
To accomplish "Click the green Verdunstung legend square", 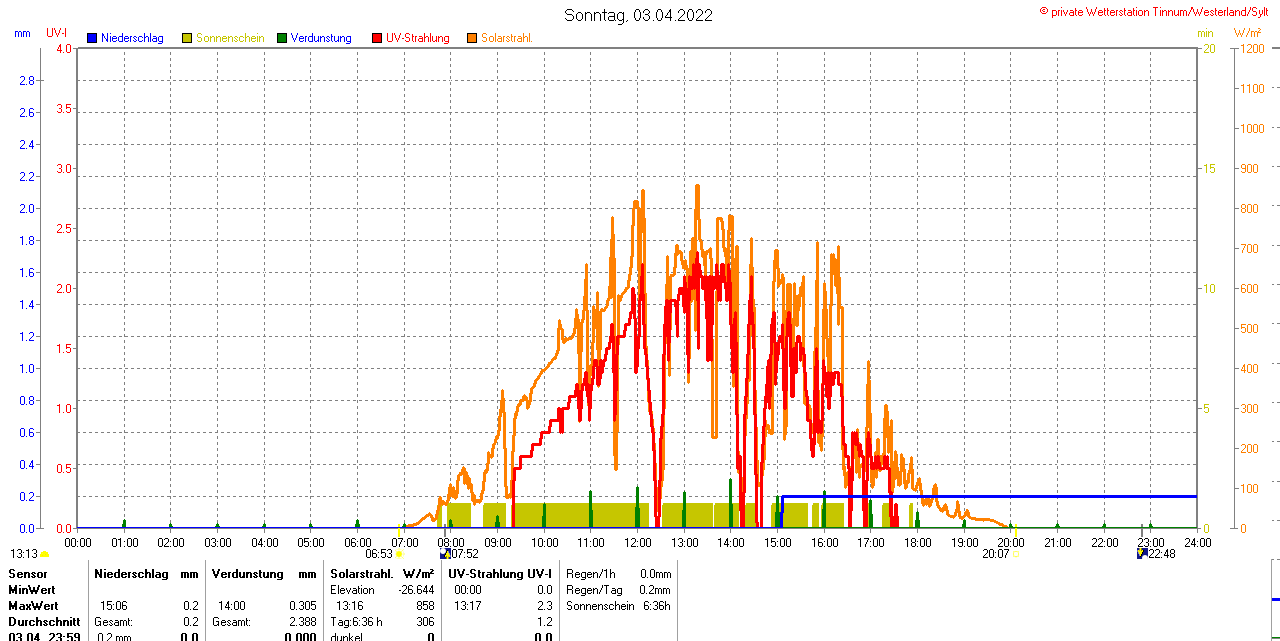I will 283,38.
